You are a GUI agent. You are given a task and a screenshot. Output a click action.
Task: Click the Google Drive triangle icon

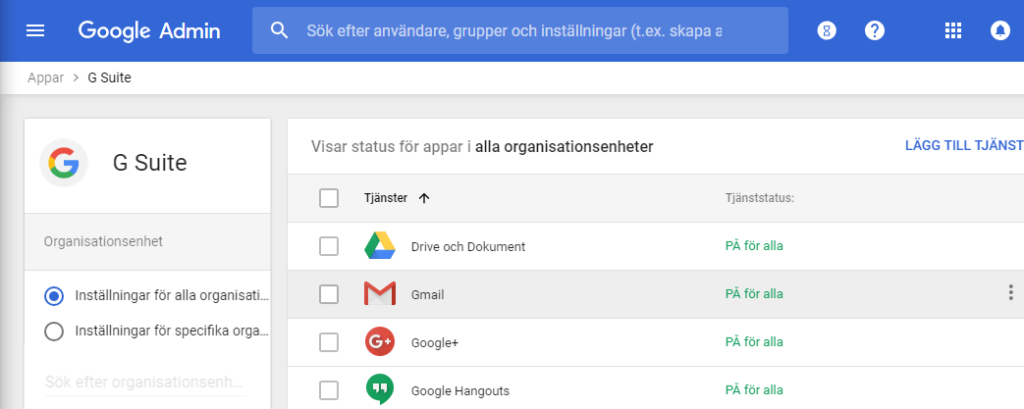coord(379,246)
